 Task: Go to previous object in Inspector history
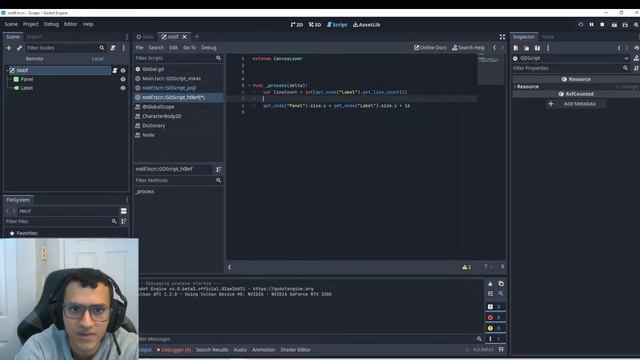click(x=619, y=48)
